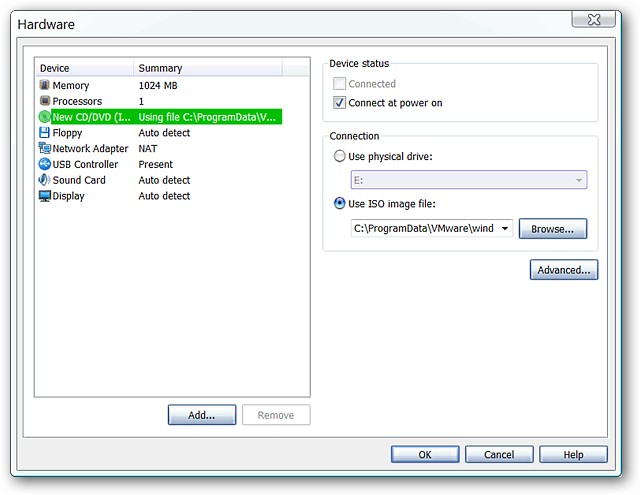Click the USB Controller icon

44,164
